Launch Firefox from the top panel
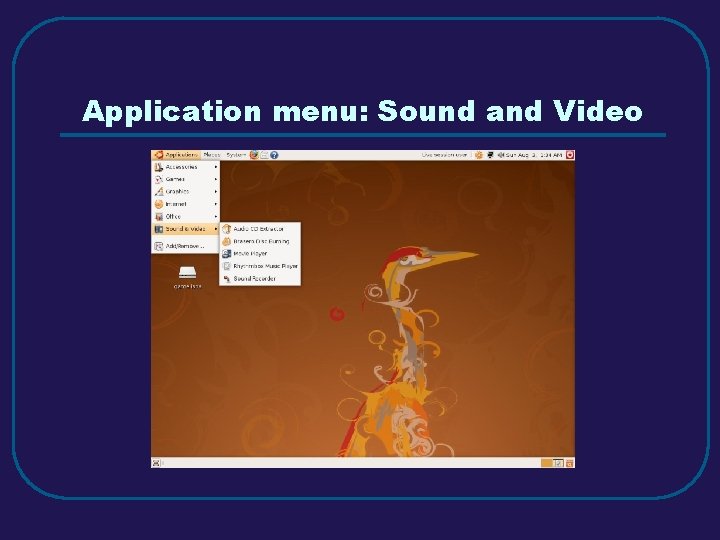 coord(254,155)
